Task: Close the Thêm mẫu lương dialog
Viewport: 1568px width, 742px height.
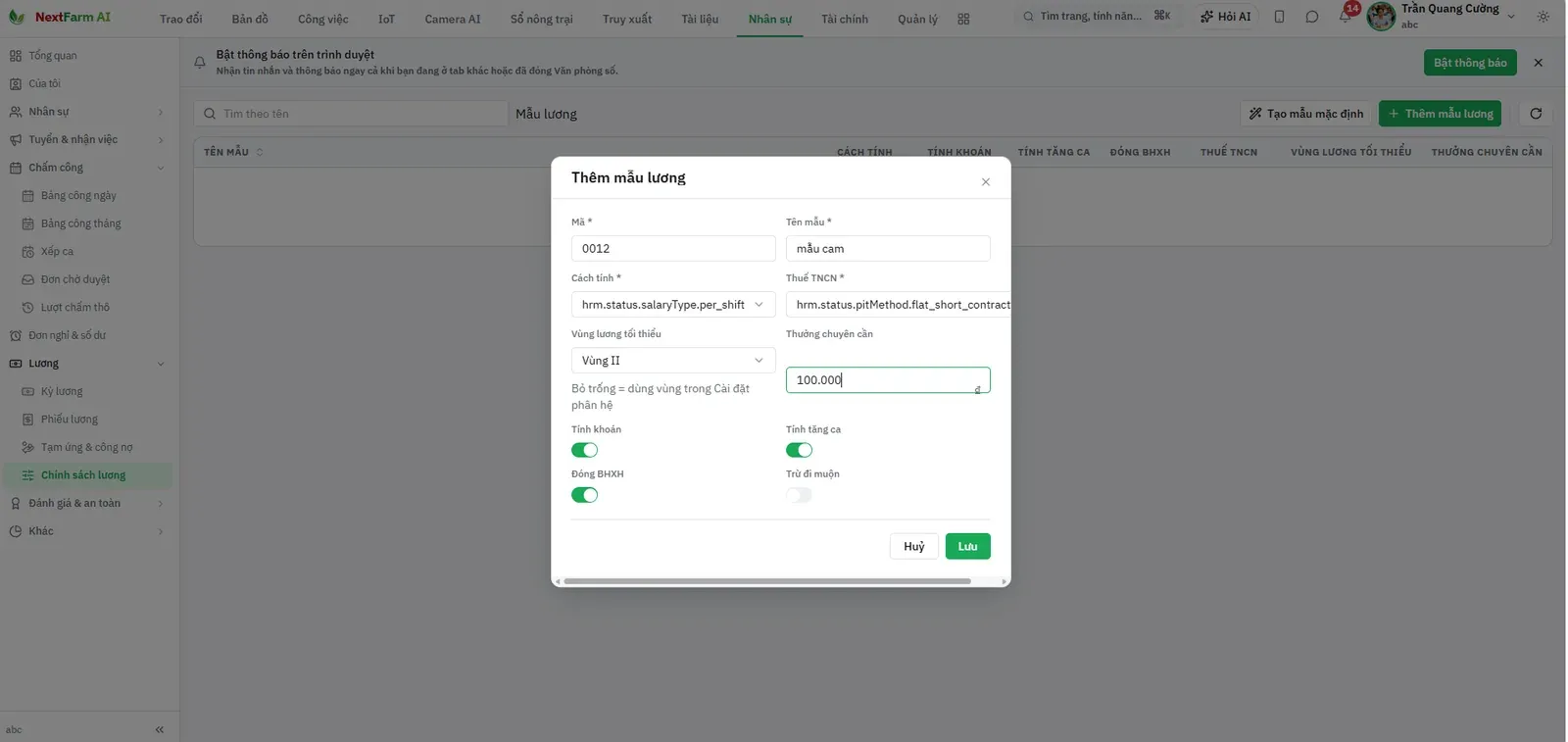Action: (x=986, y=181)
